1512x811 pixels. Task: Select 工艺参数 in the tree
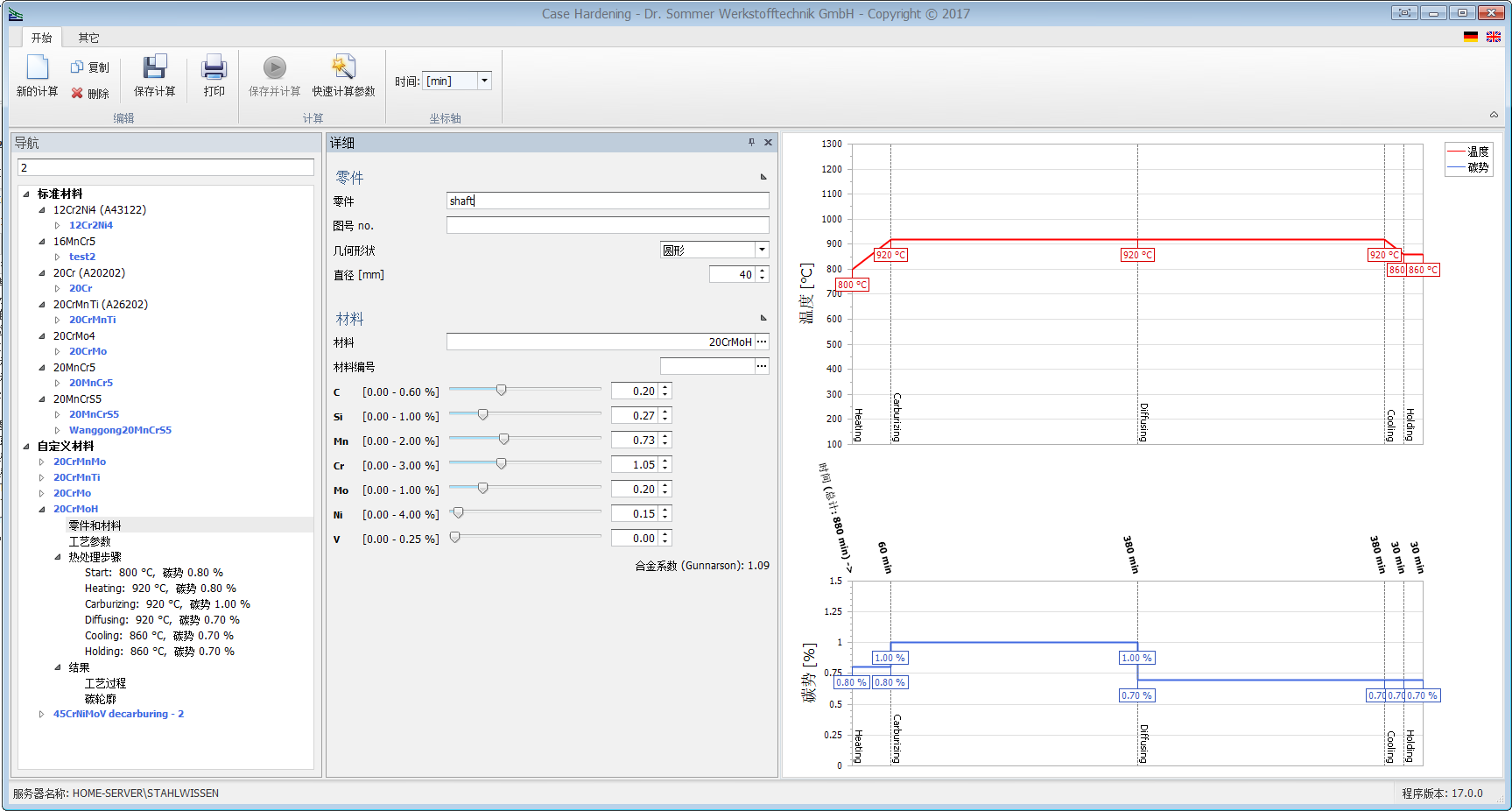point(89,541)
